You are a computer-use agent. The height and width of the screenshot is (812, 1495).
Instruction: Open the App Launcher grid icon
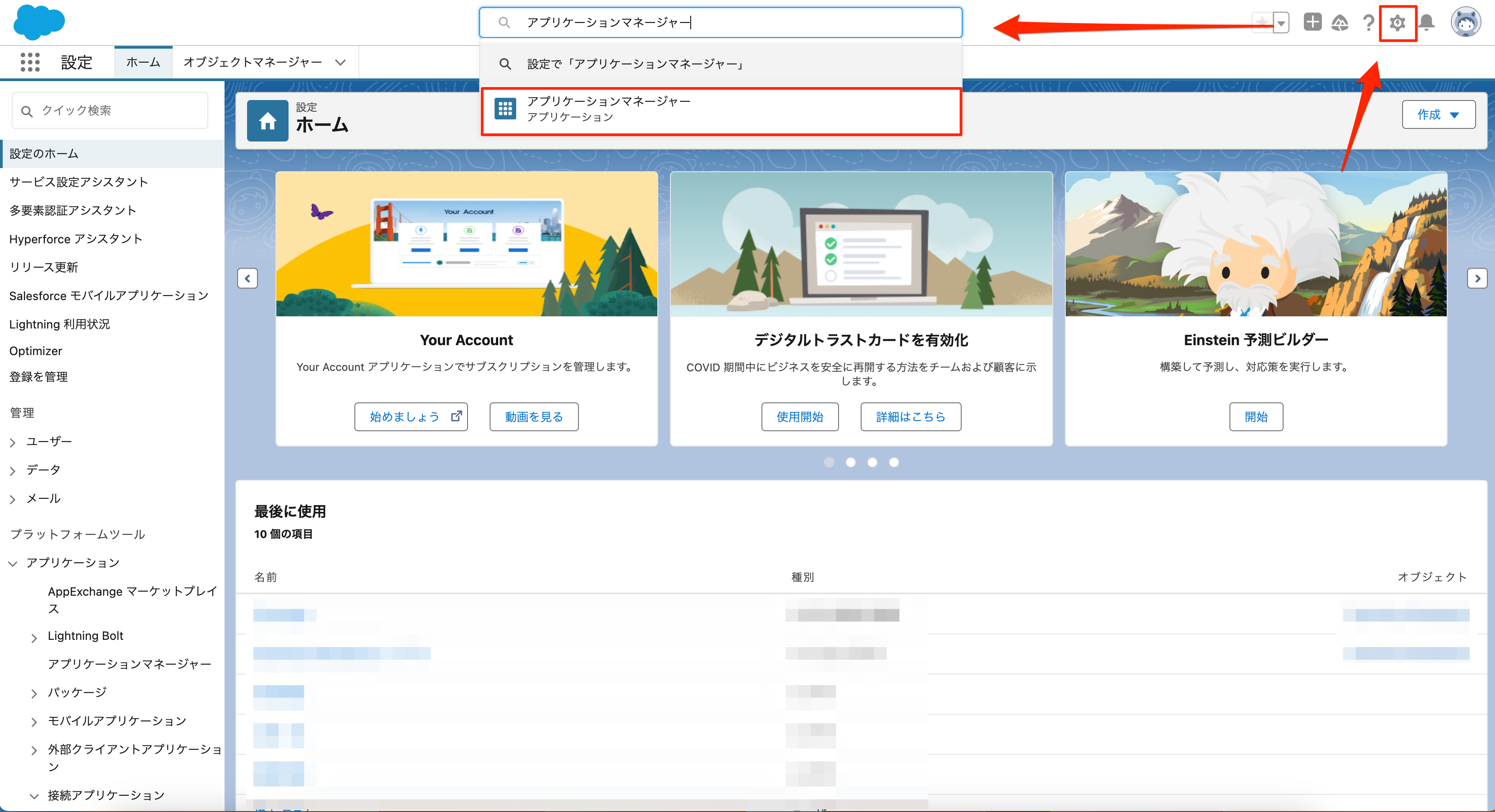pyautogui.click(x=30, y=62)
